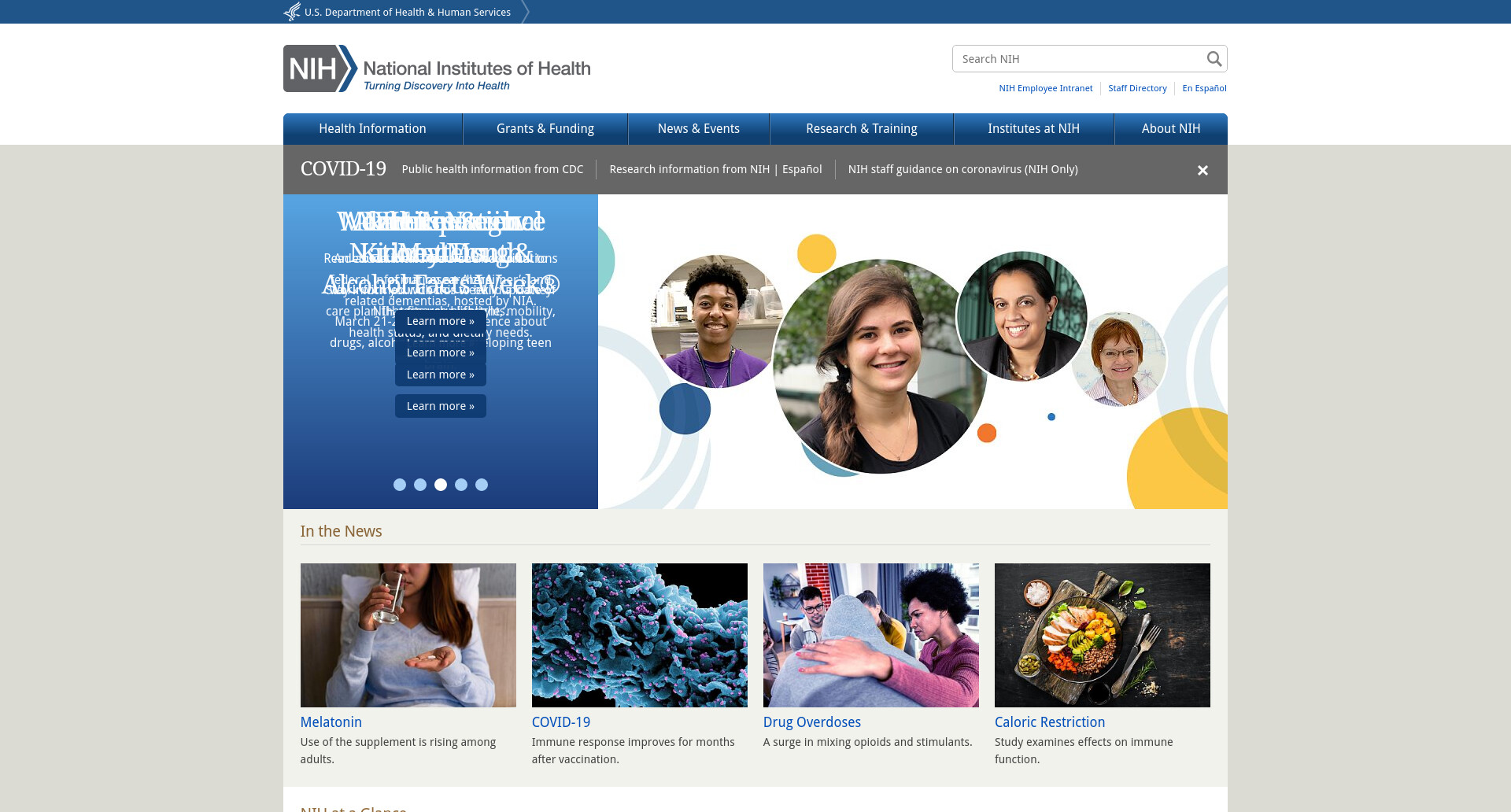The image size is (1511, 812).
Task: Open Health Information menu
Action: (x=372, y=129)
